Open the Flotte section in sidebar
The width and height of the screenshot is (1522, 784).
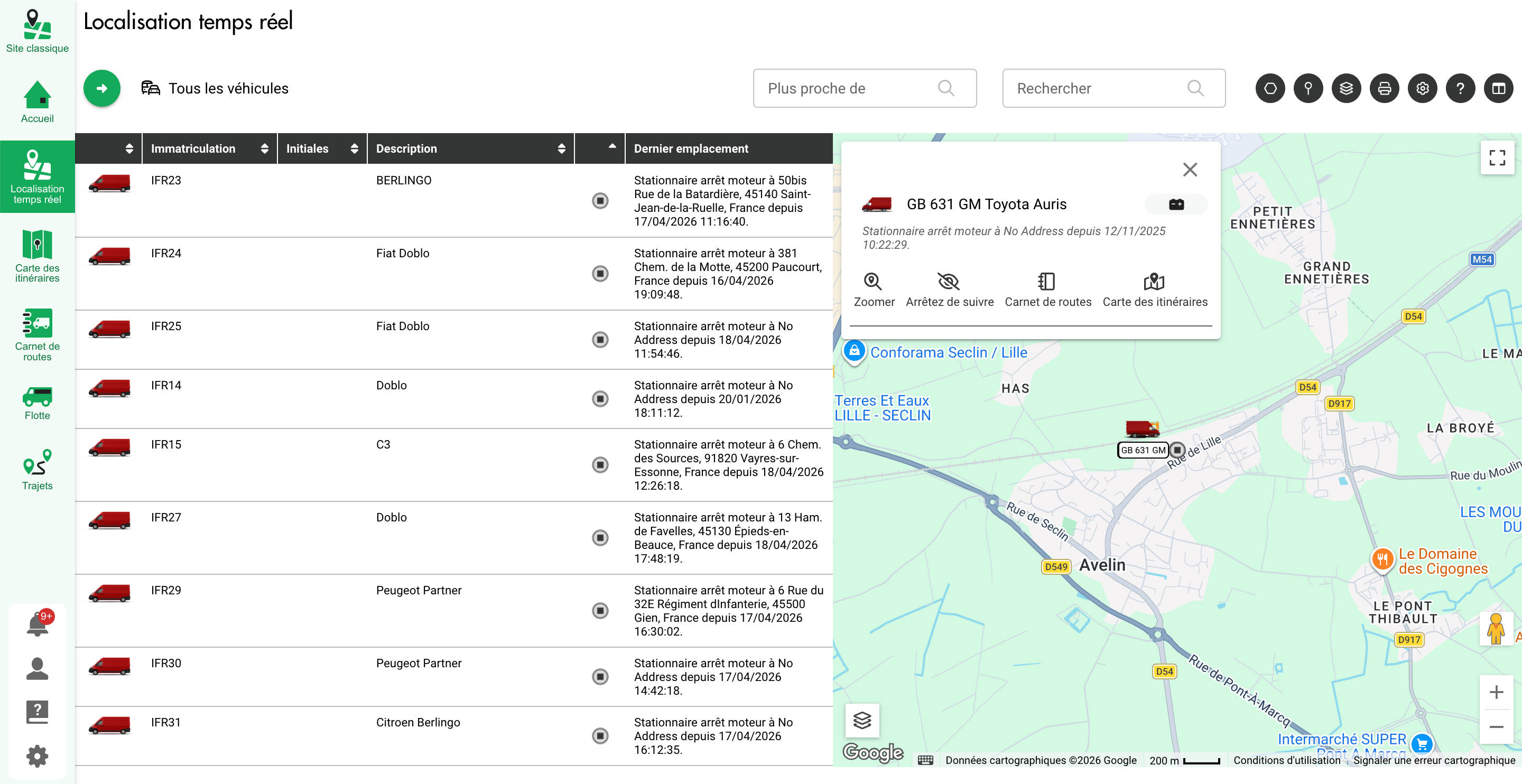(37, 402)
